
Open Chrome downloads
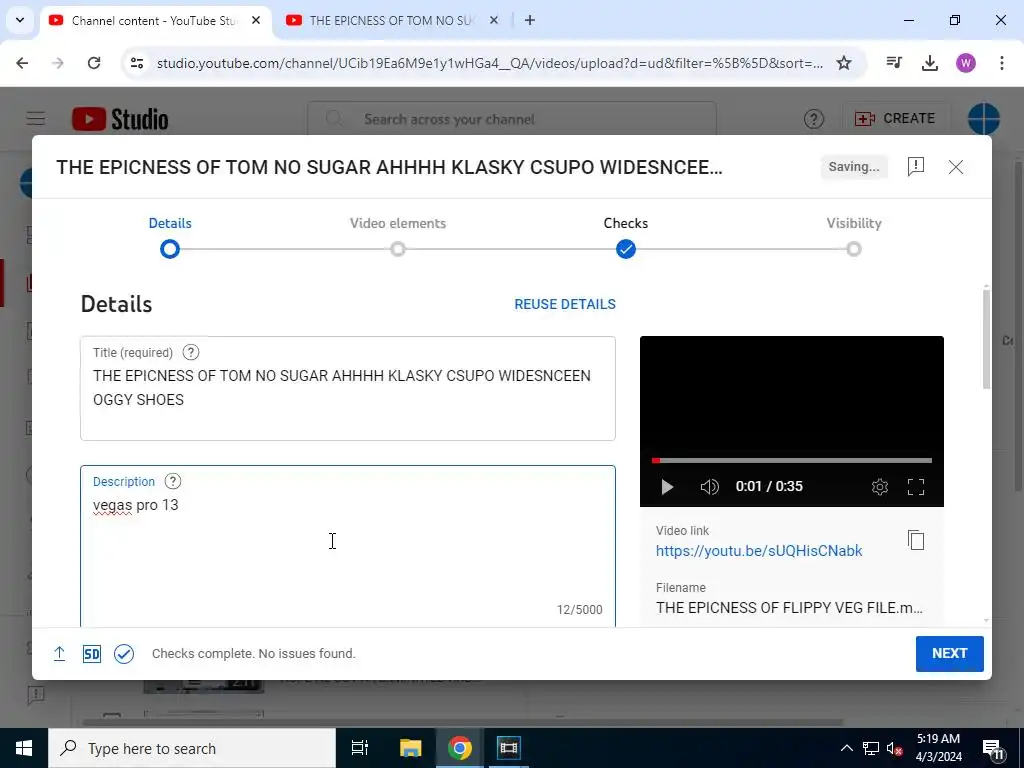(x=929, y=63)
